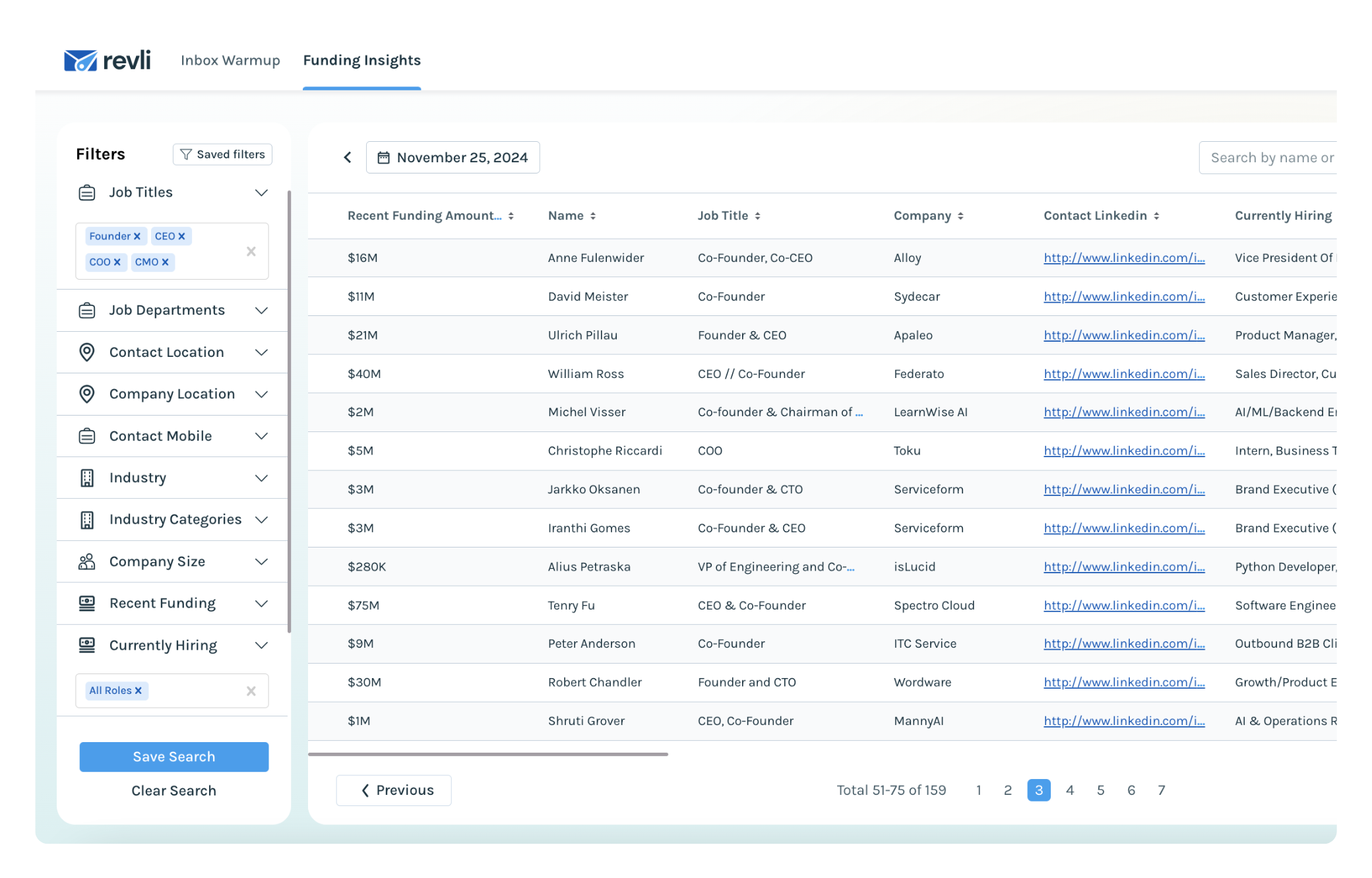
Task: Open Michel Visser's LinkedIn link
Action: point(1124,412)
